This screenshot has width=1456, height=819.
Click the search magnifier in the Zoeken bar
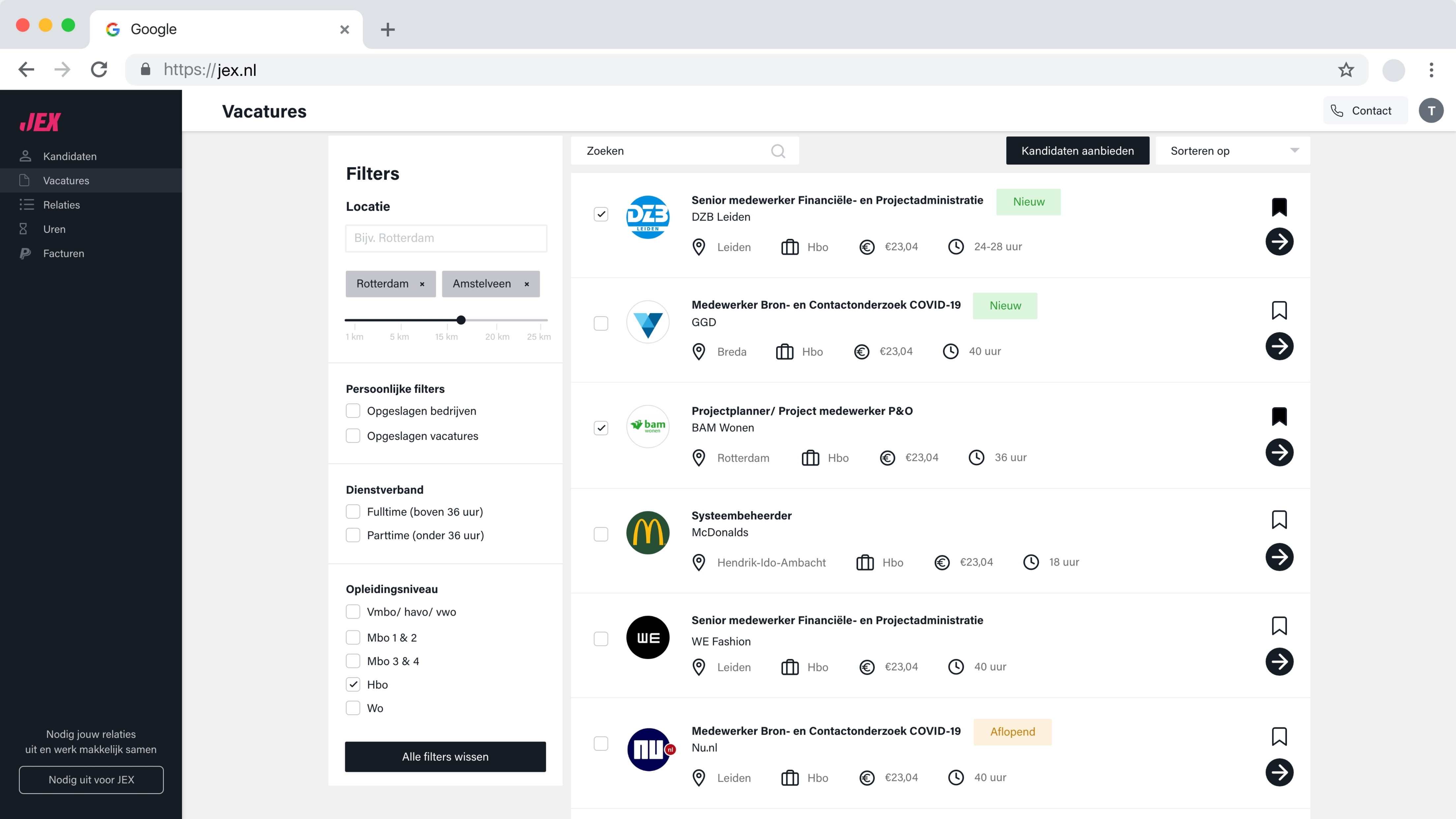click(778, 151)
